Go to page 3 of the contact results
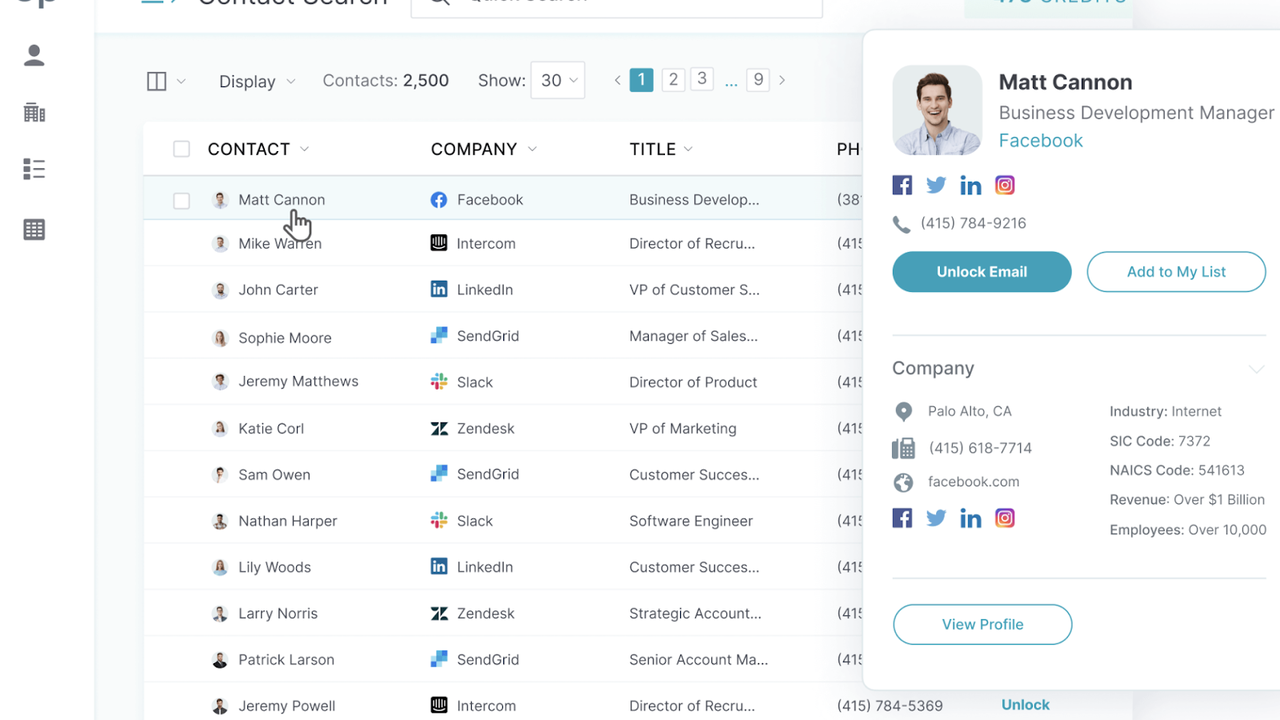 point(701,78)
